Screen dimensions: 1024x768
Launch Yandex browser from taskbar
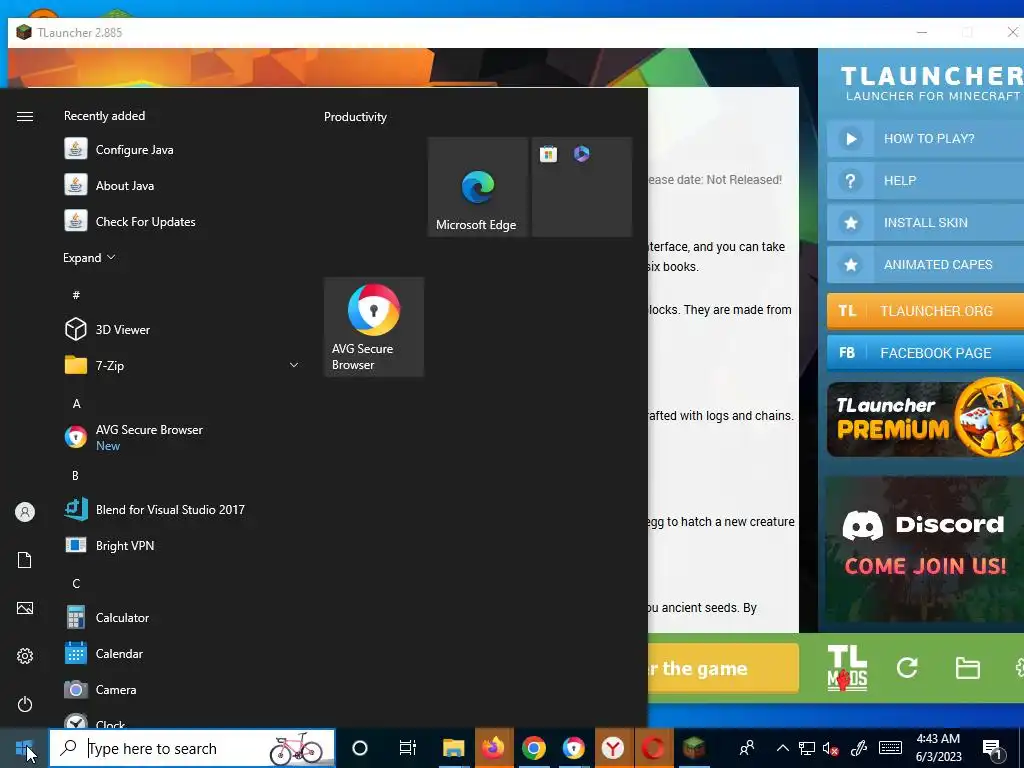pyautogui.click(x=613, y=748)
